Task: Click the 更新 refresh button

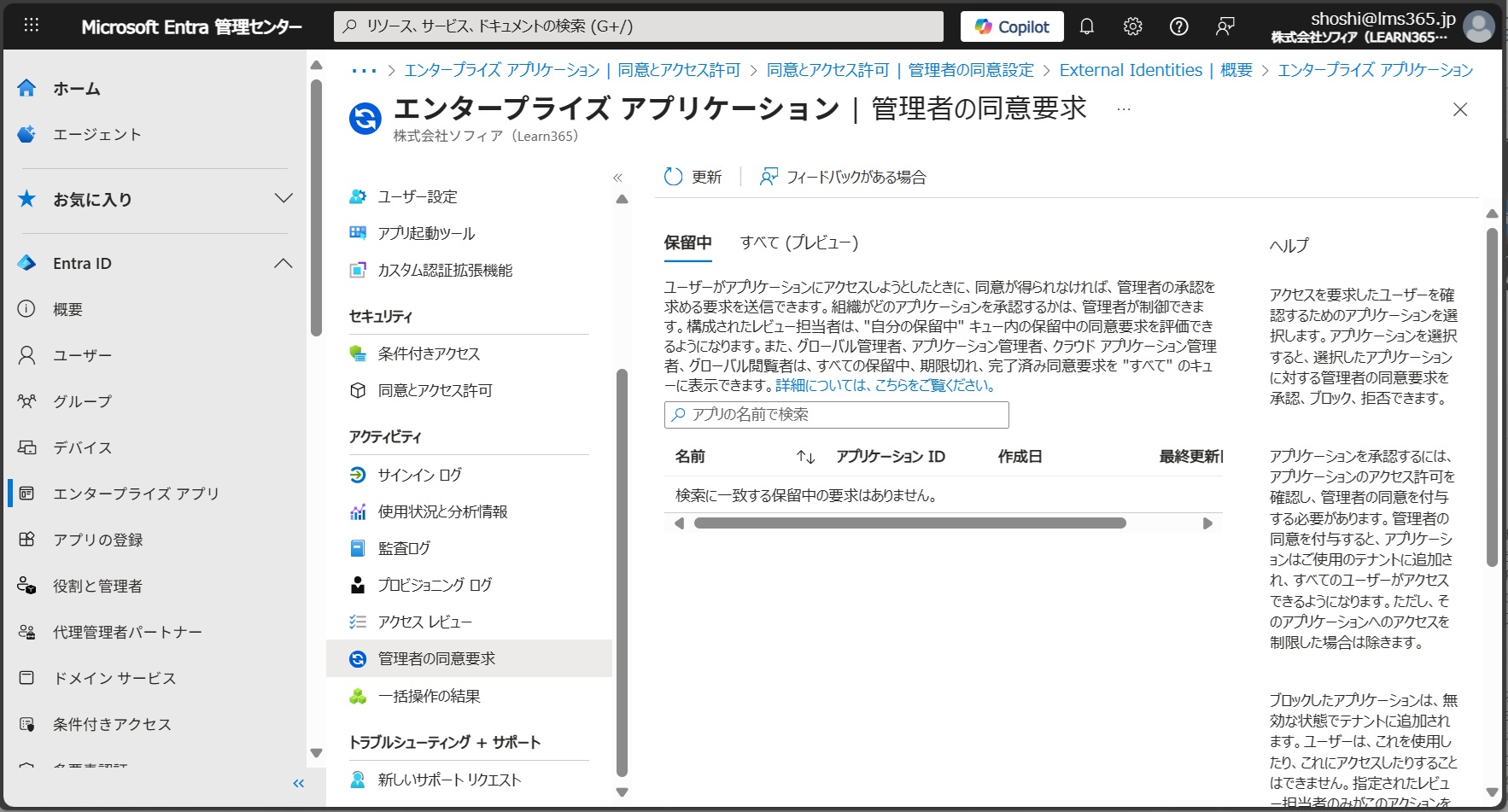Action: pyautogui.click(x=693, y=177)
